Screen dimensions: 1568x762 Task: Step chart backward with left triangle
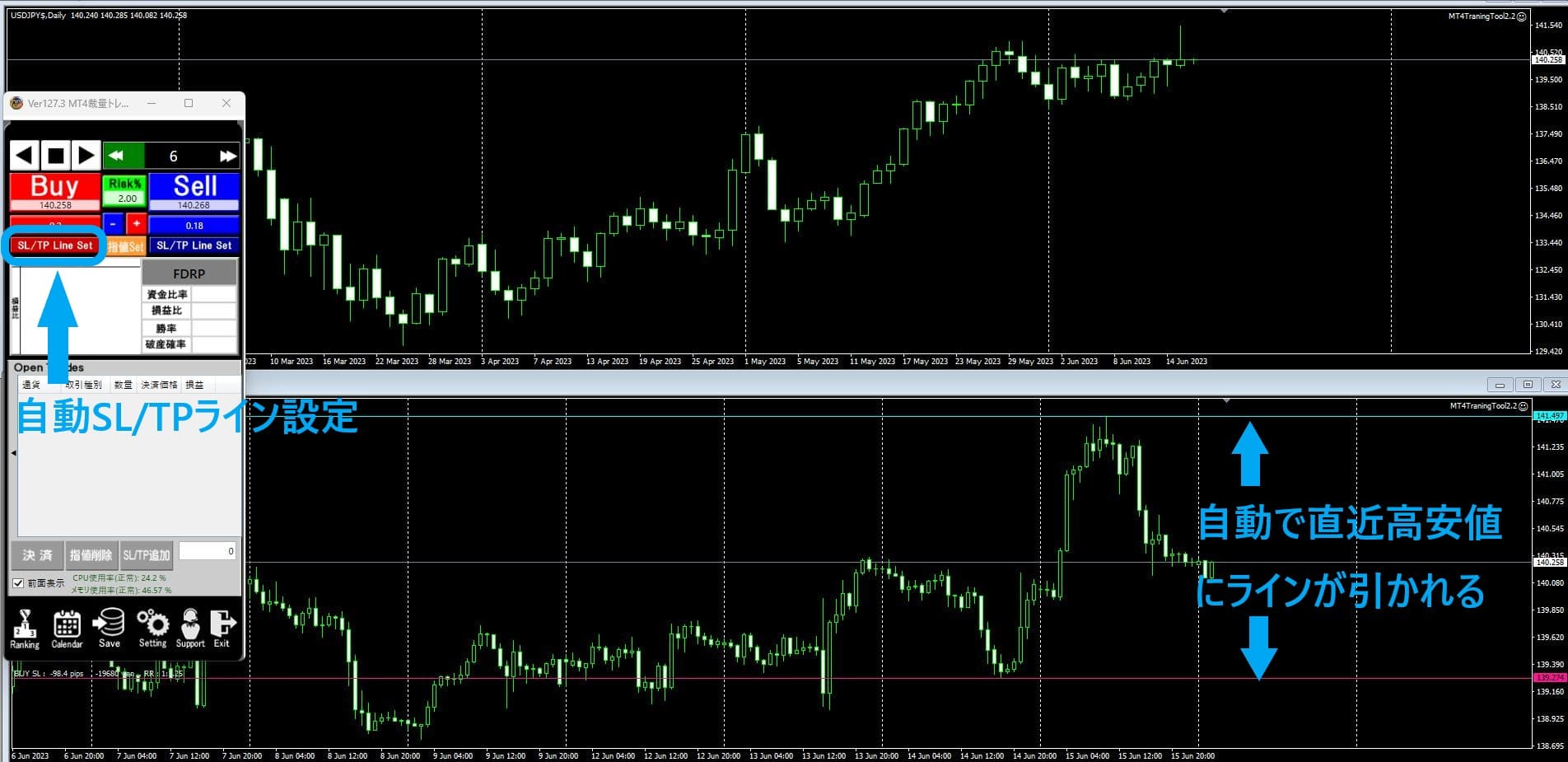click(25, 155)
